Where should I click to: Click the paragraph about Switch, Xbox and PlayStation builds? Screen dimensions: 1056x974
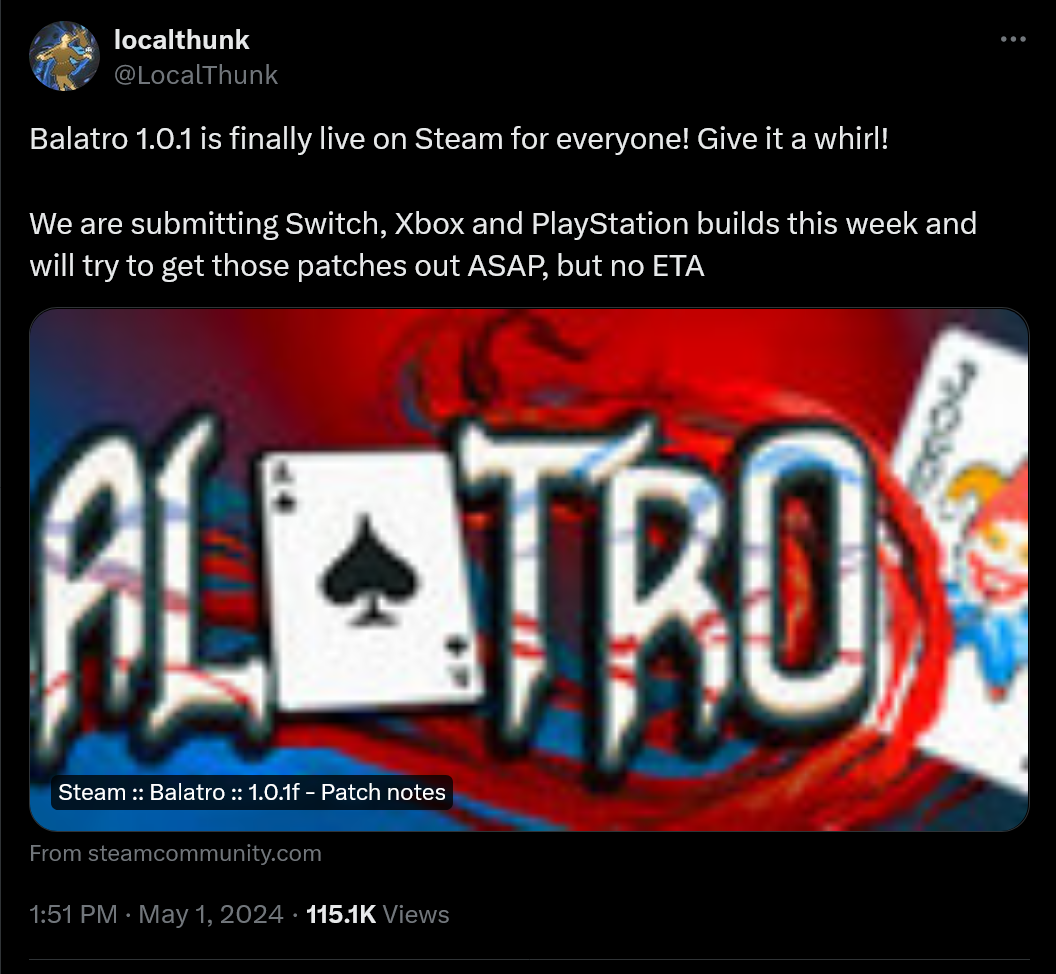click(503, 245)
